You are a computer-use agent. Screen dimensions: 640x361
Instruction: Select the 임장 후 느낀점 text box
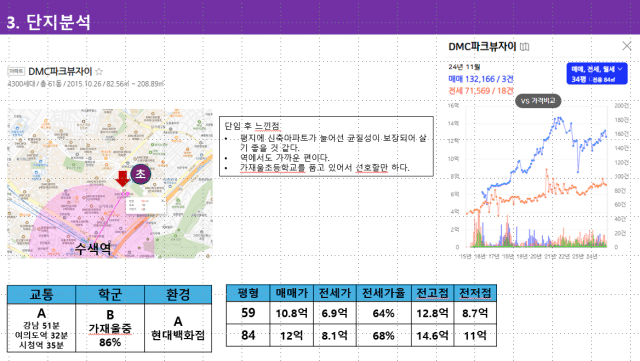pos(326,146)
